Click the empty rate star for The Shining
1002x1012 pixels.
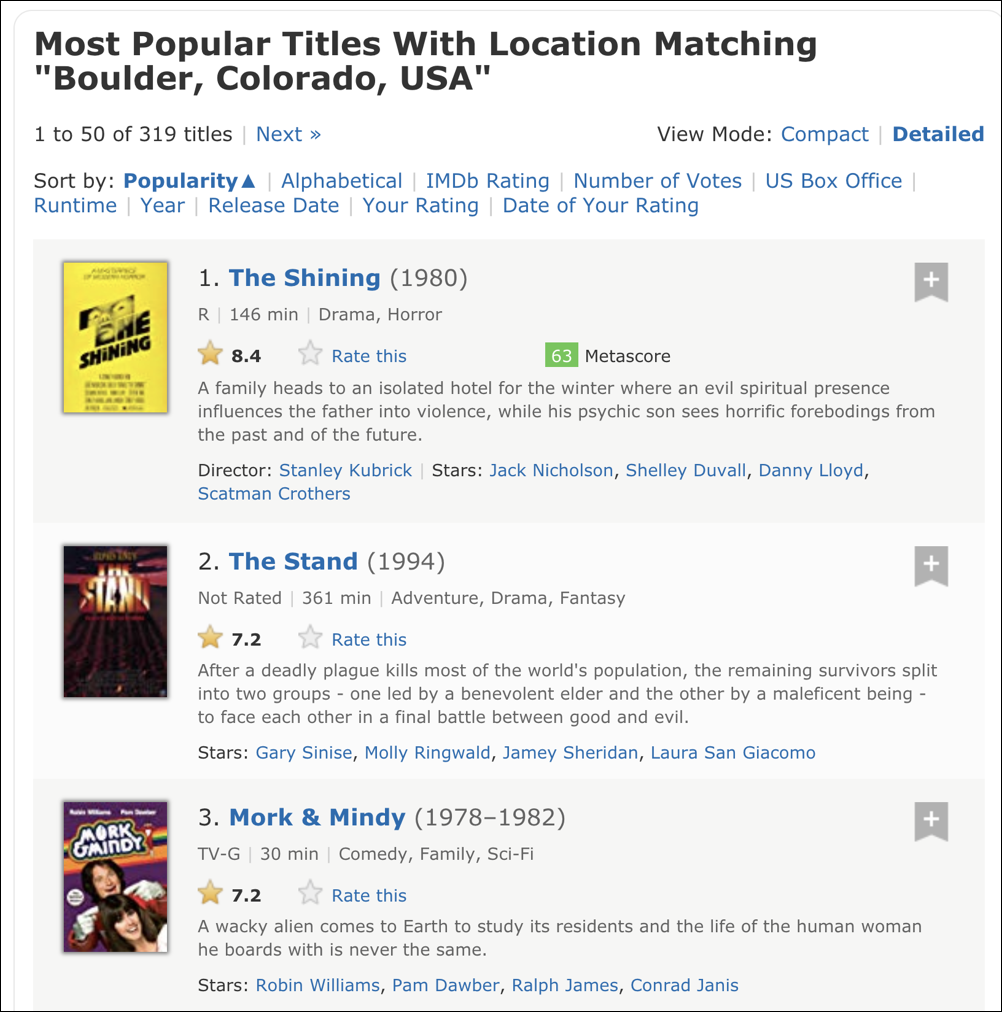pos(310,354)
